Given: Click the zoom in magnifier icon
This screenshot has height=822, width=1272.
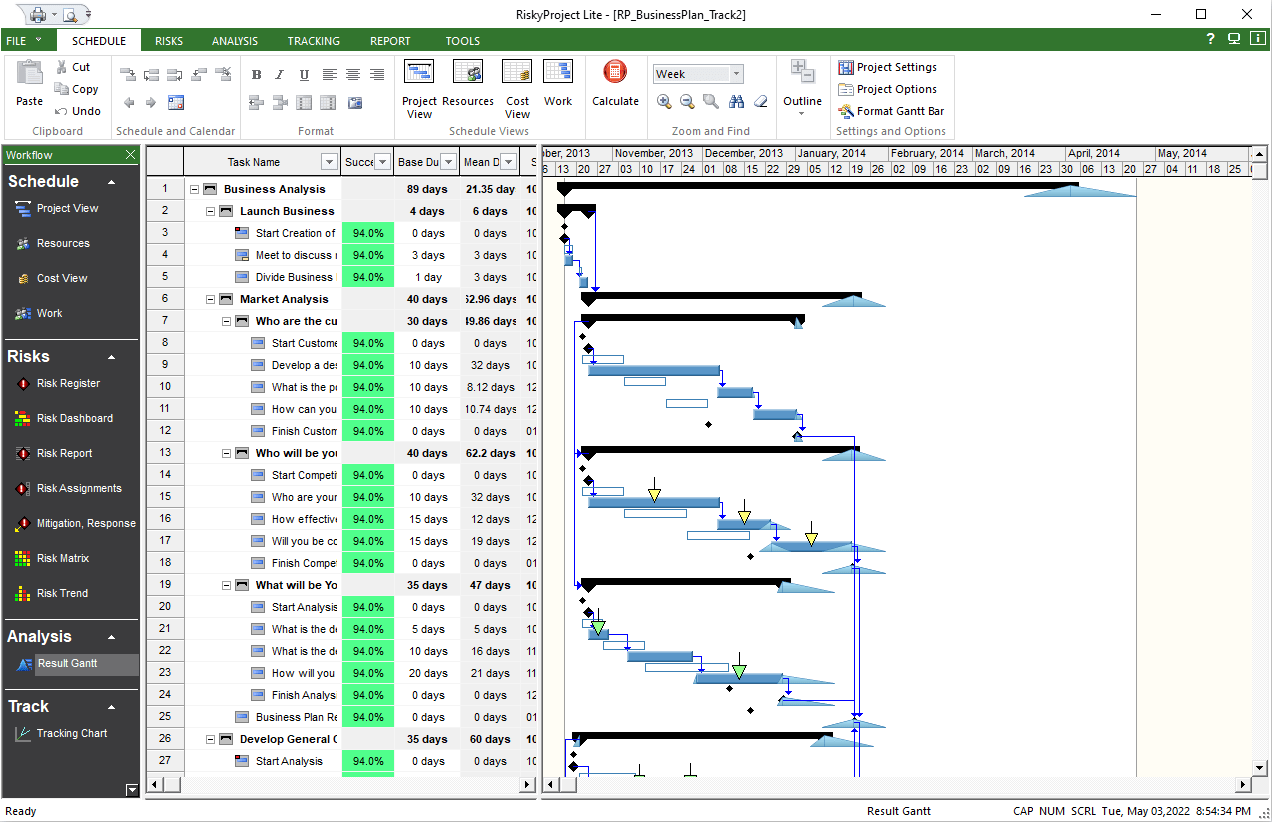Looking at the screenshot, I should click(x=665, y=101).
